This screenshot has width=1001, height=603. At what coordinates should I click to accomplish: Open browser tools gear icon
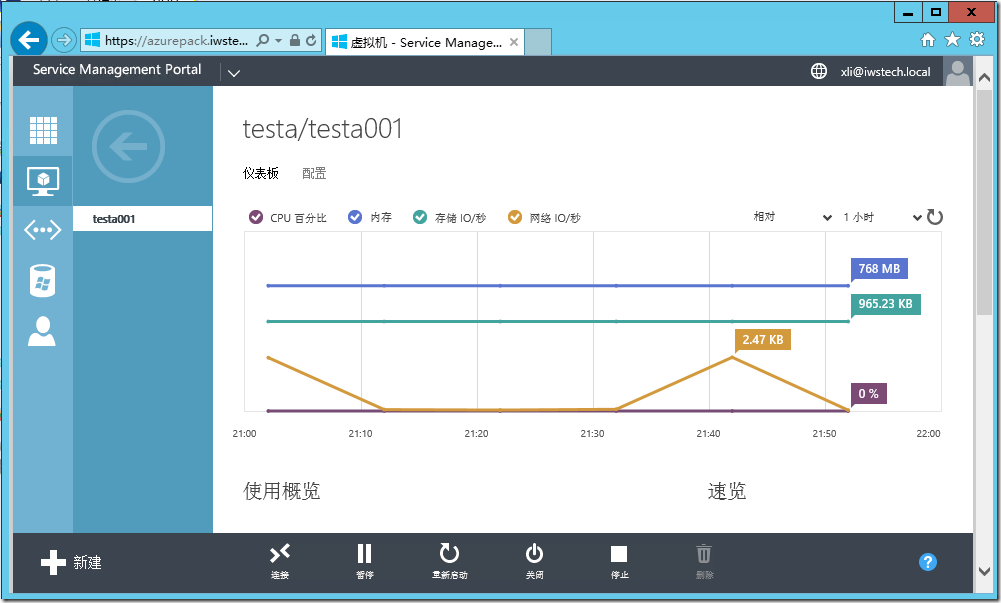pyautogui.click(x=977, y=40)
